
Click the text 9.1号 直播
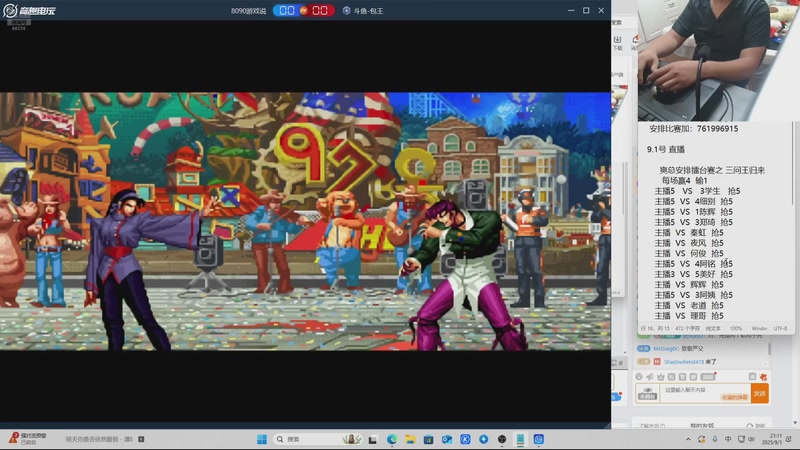[665, 149]
